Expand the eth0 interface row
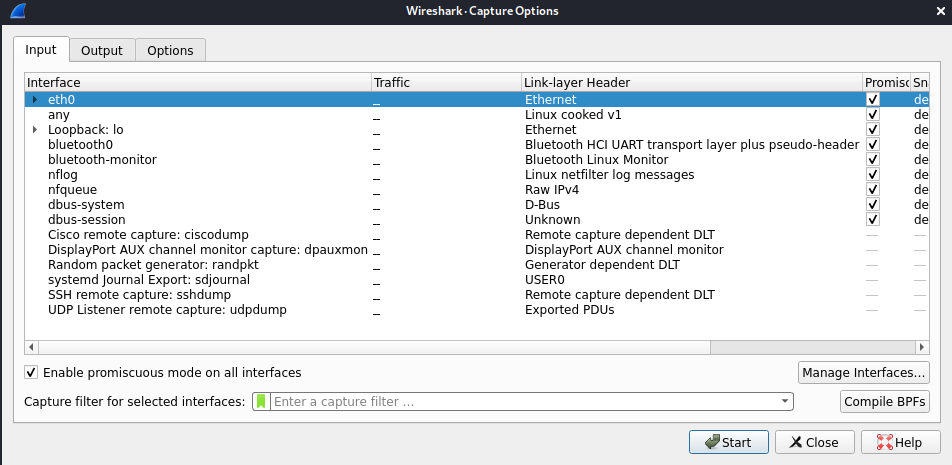 pyautogui.click(x=35, y=100)
